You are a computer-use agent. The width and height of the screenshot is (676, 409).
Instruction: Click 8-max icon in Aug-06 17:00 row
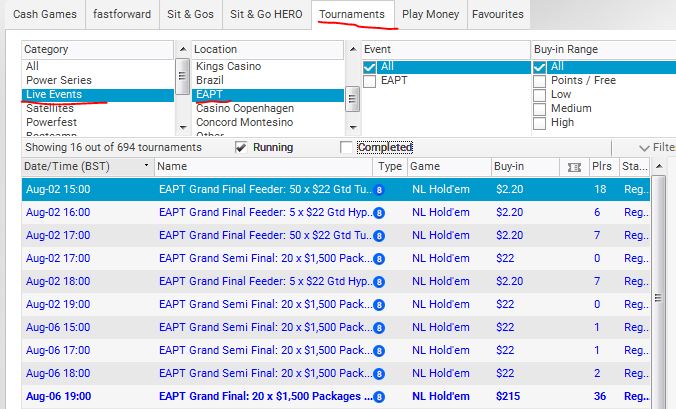[379, 351]
